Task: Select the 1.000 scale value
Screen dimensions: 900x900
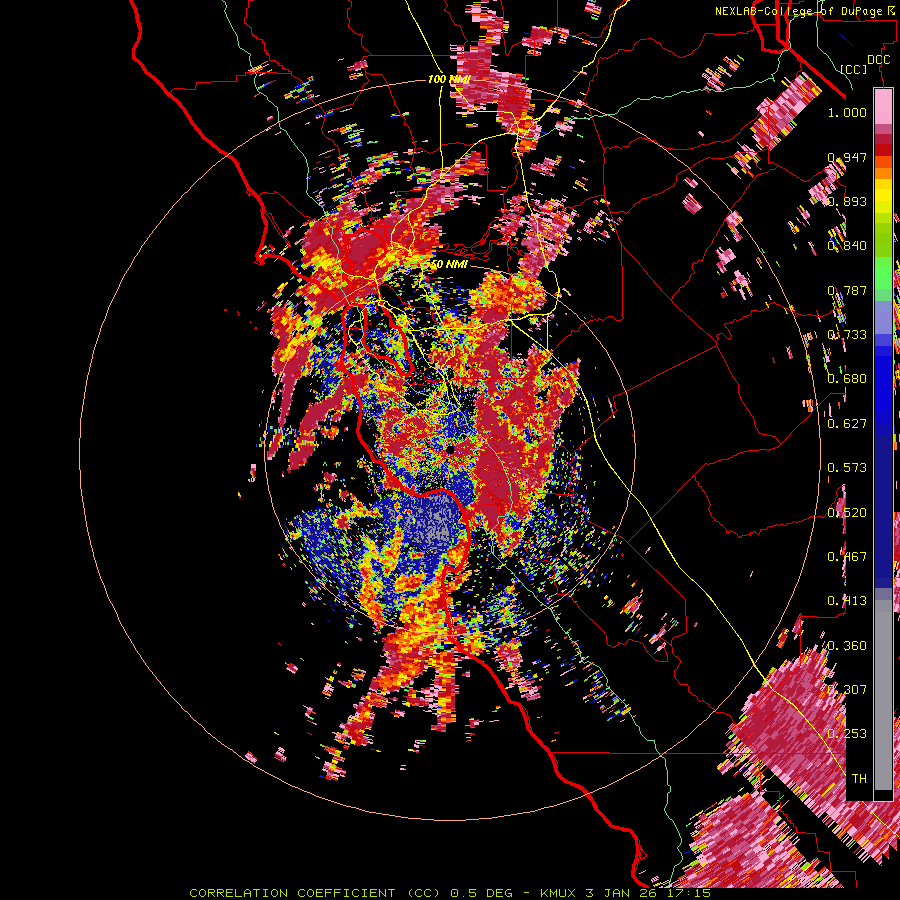Action: [x=847, y=112]
